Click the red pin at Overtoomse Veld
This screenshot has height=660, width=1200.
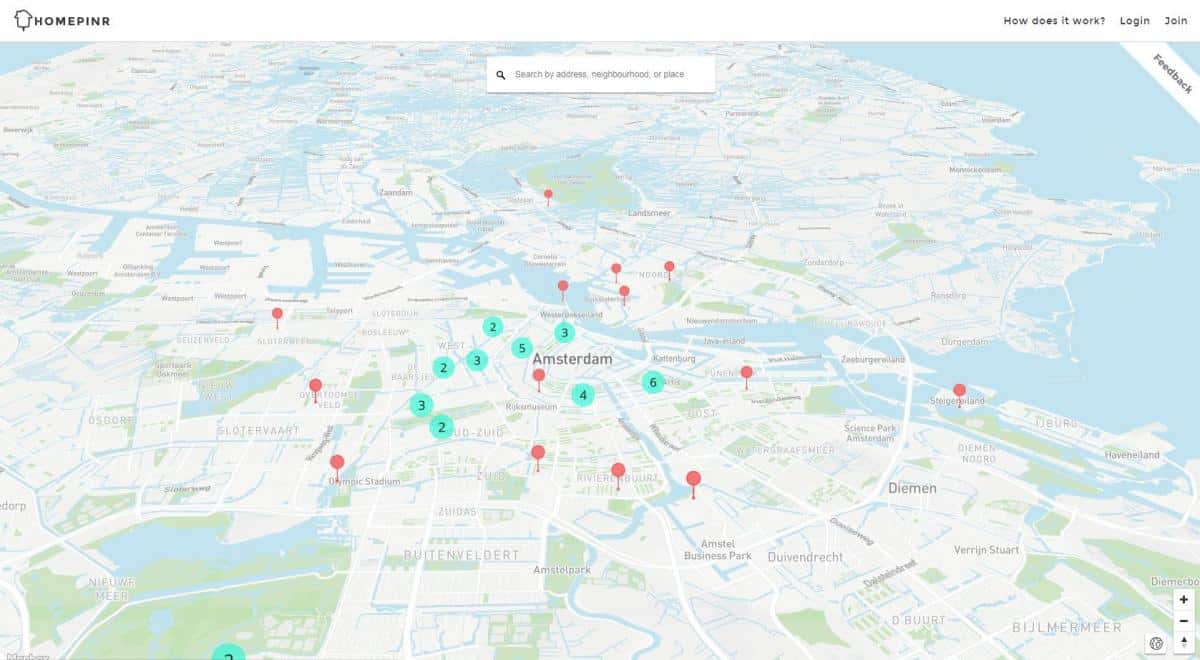(x=315, y=386)
